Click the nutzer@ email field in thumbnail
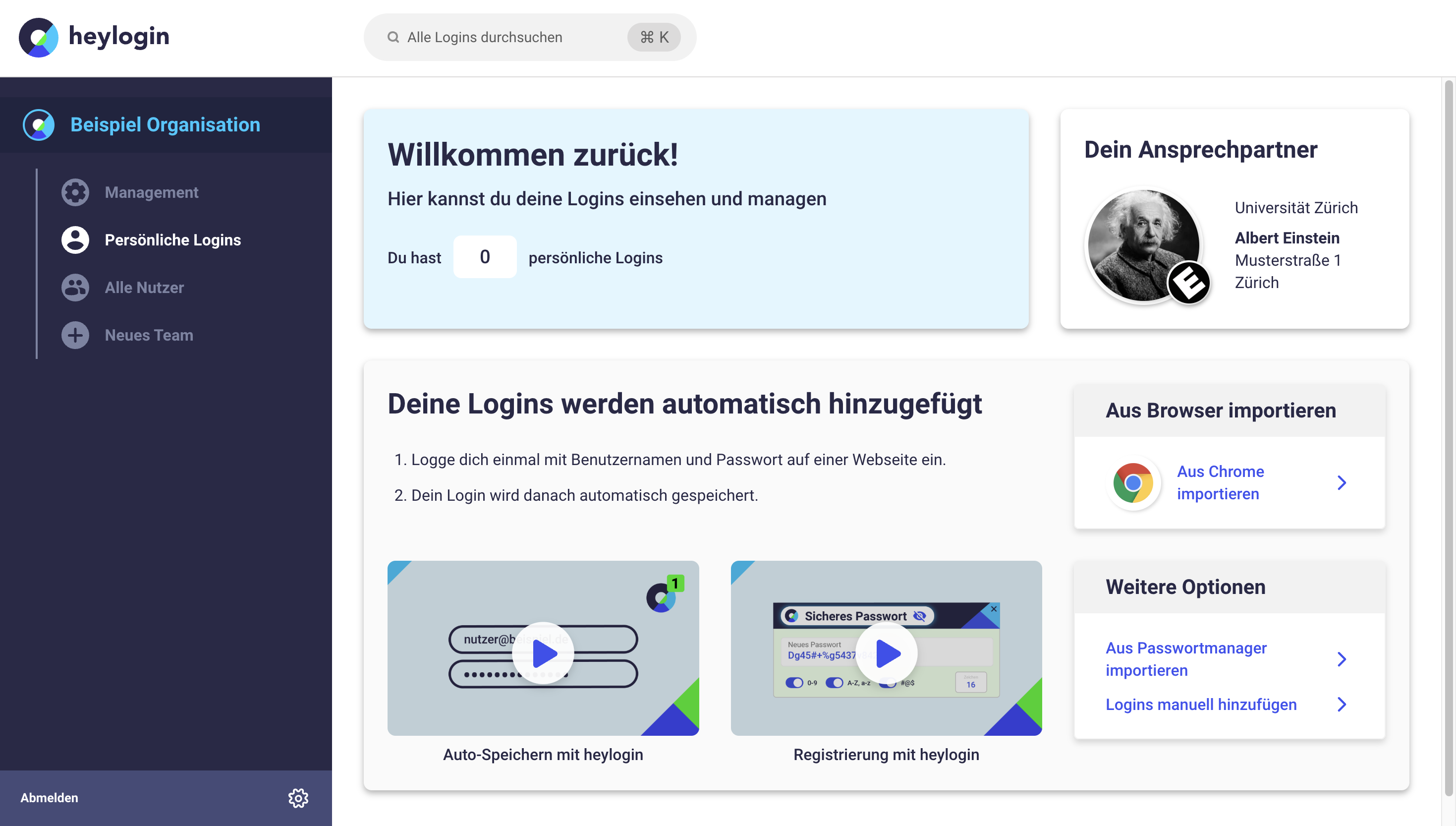Screen dimensions: 1456x826 tap(543, 640)
